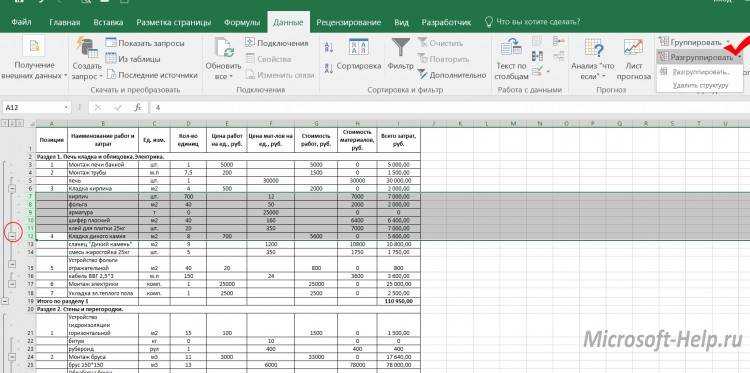
Task: Switch to the Формулы tab
Action: tap(242, 22)
